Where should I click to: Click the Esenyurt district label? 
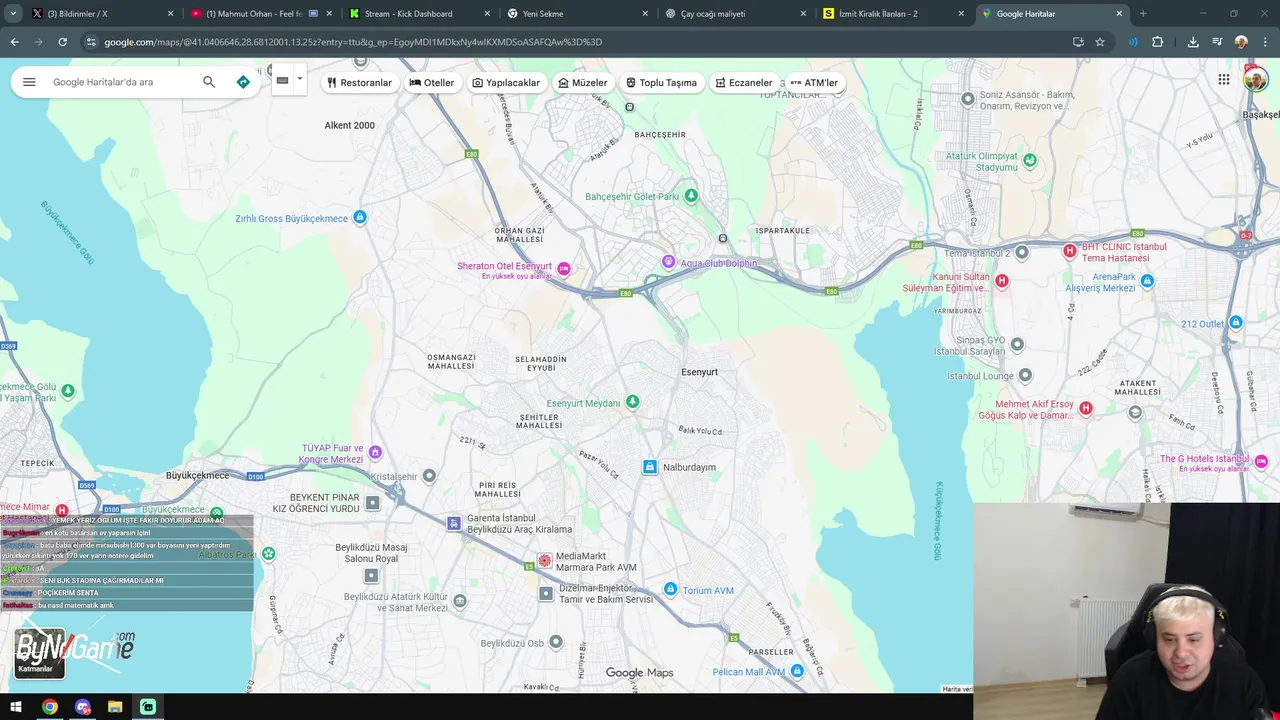699,372
